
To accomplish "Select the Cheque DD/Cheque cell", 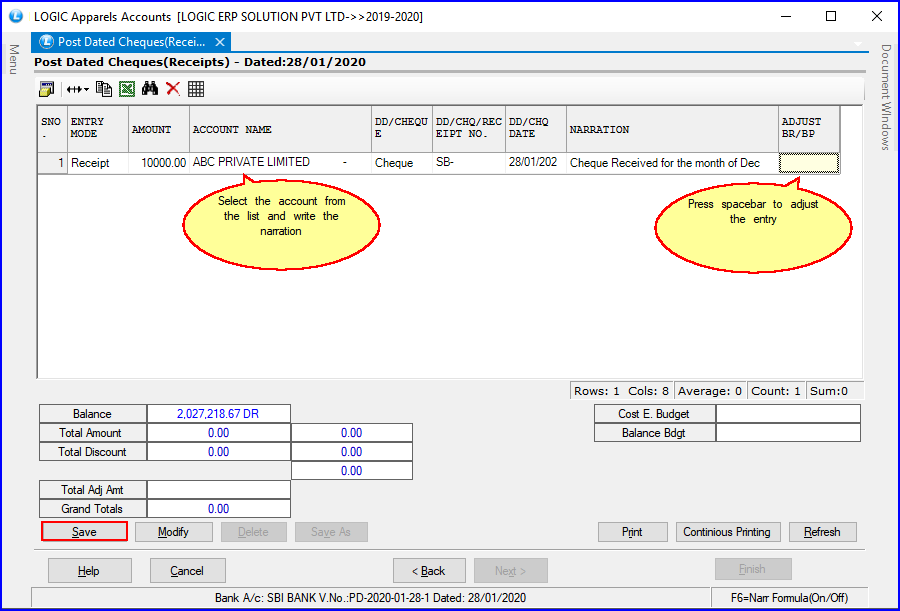I will pyautogui.click(x=402, y=163).
